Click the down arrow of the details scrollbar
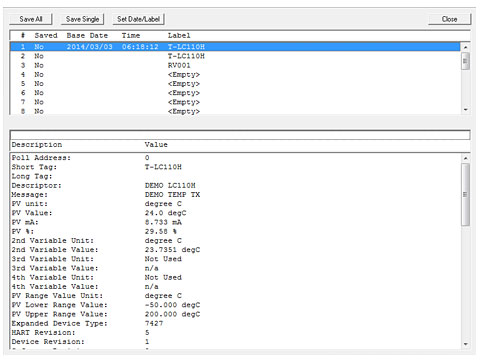This screenshot has width=480, height=360. (465, 344)
